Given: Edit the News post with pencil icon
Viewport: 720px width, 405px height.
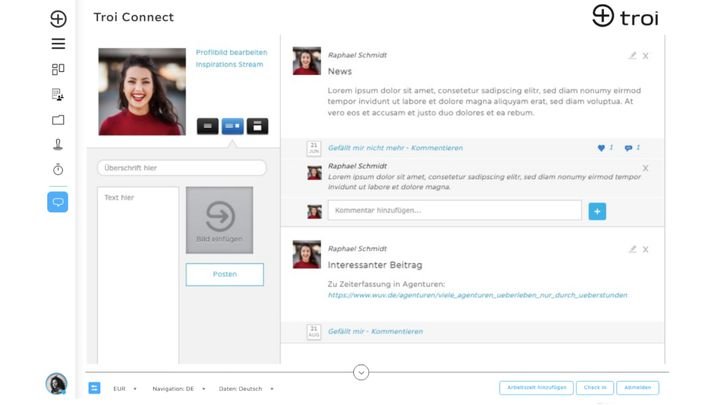Looking at the screenshot, I should (633, 56).
